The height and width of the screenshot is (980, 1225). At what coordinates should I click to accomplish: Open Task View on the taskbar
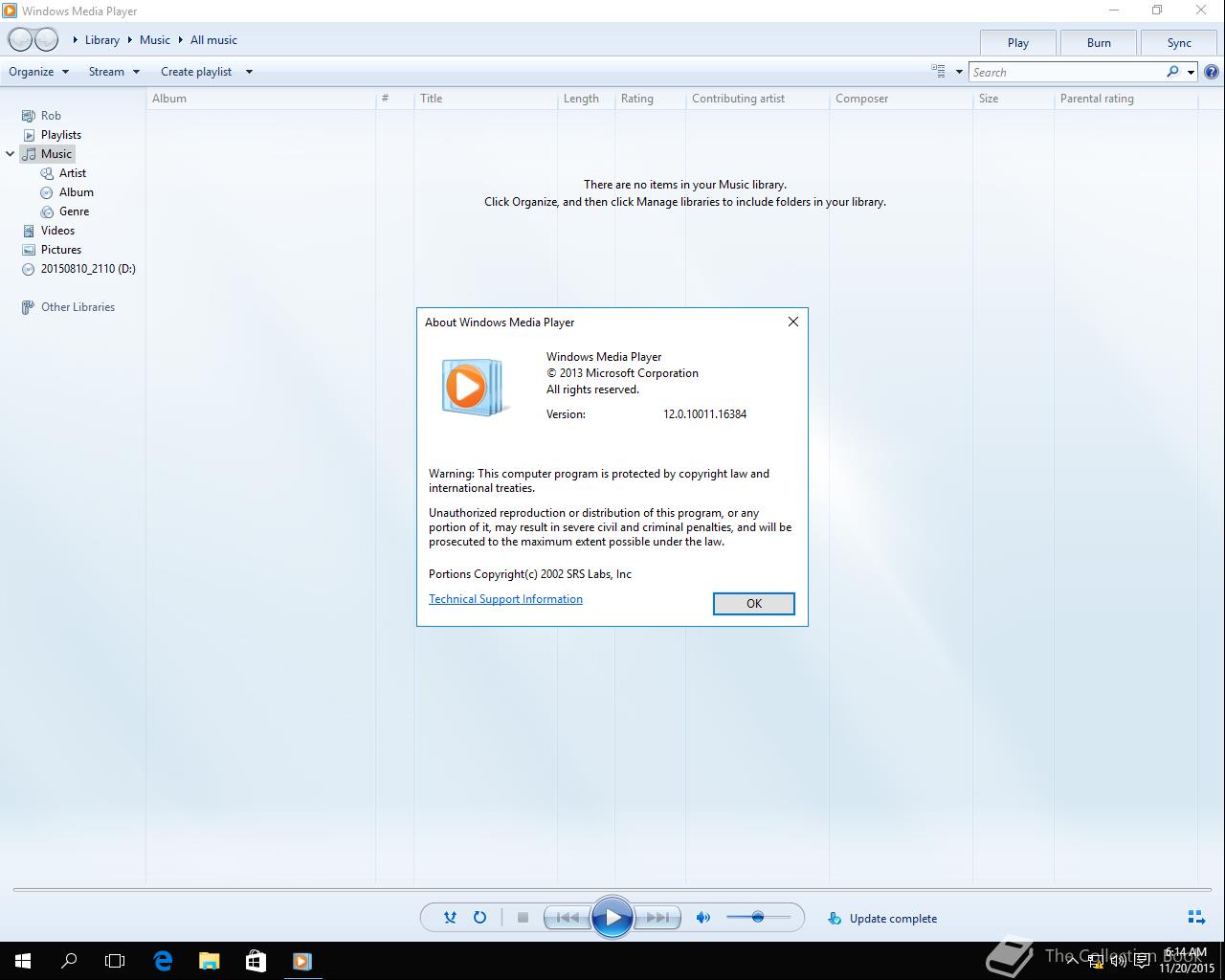(x=115, y=961)
